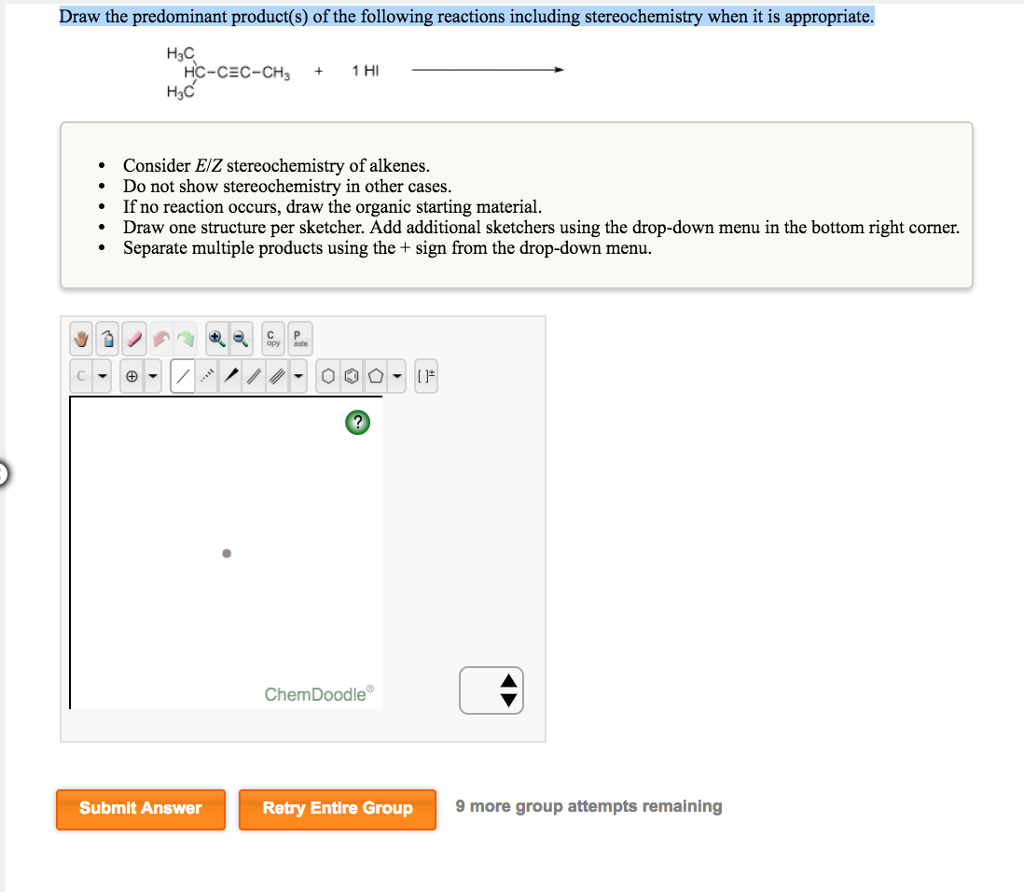Select the eraser tool

tap(133, 338)
